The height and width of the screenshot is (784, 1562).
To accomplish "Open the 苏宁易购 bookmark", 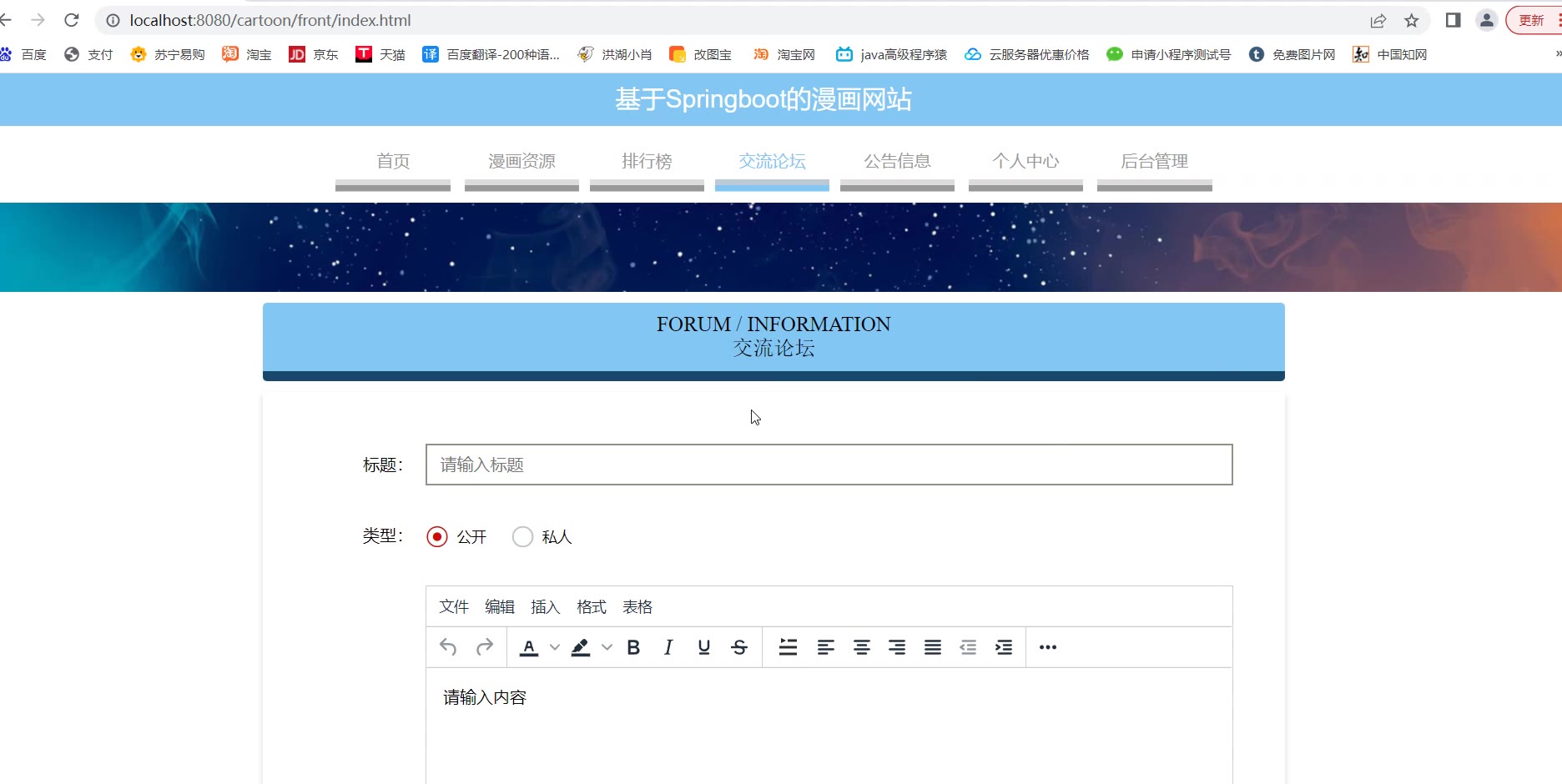I will coord(168,54).
